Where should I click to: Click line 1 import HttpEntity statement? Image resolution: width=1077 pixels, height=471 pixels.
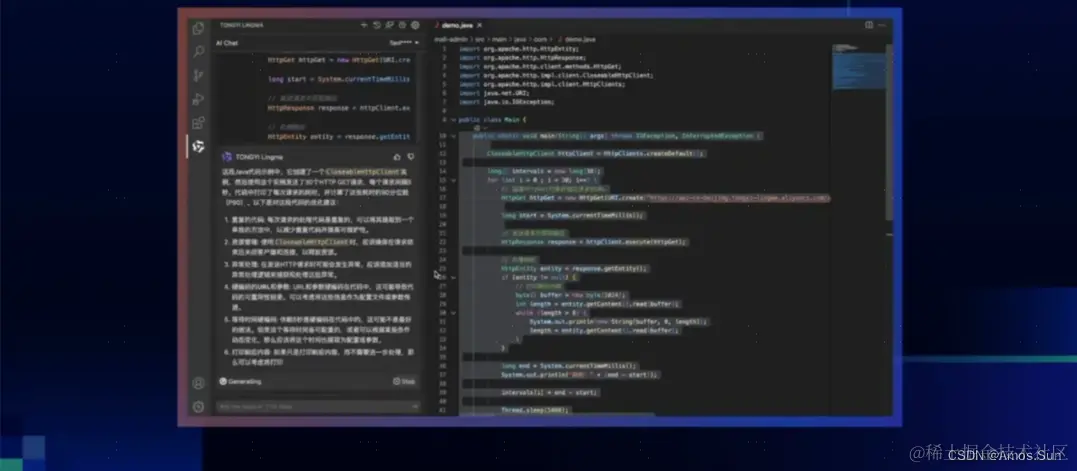coord(519,49)
